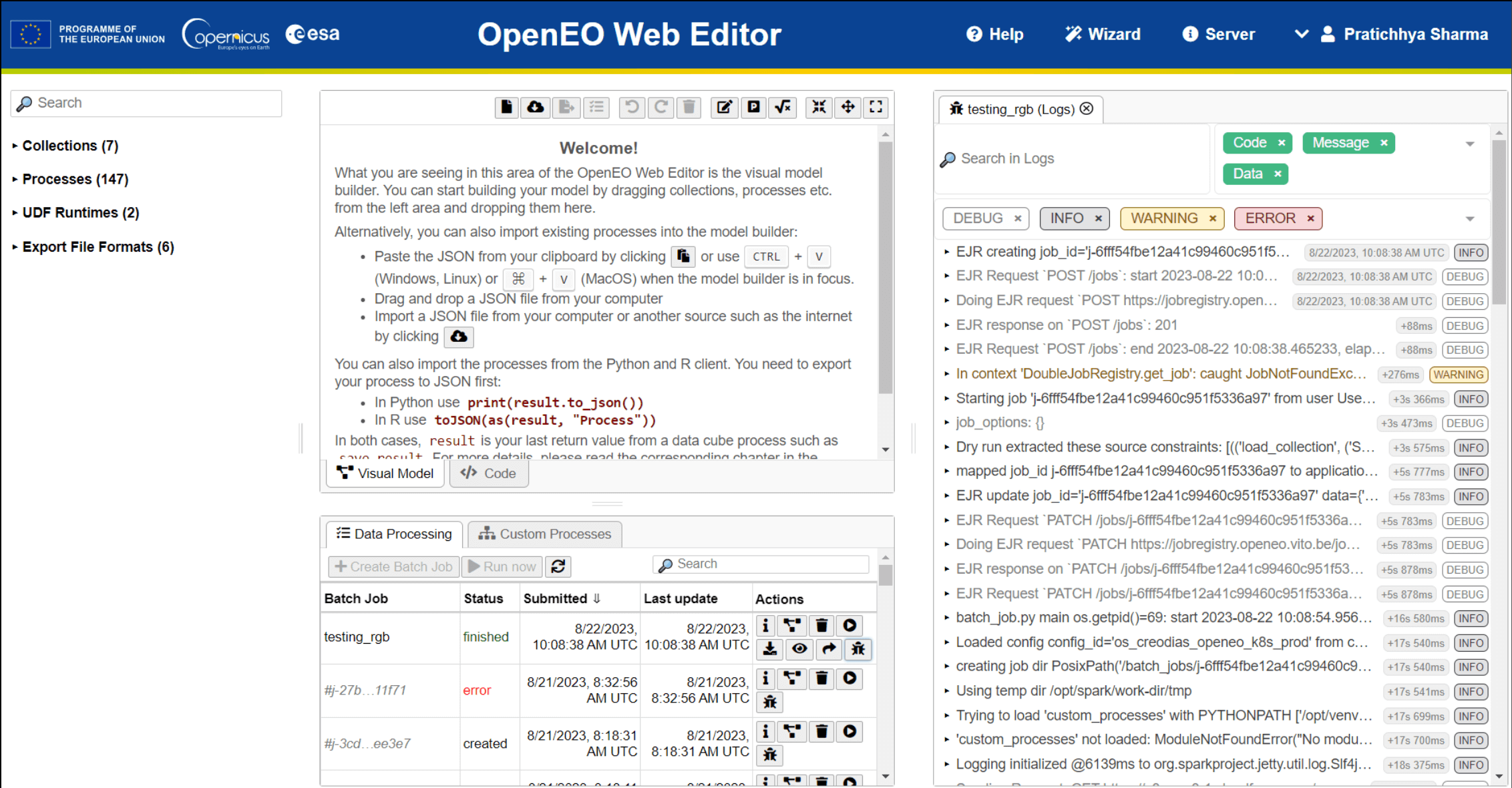Screen dimensions: 1512x788
Task: Expand Export File Formats (6)
Action: [93, 247]
